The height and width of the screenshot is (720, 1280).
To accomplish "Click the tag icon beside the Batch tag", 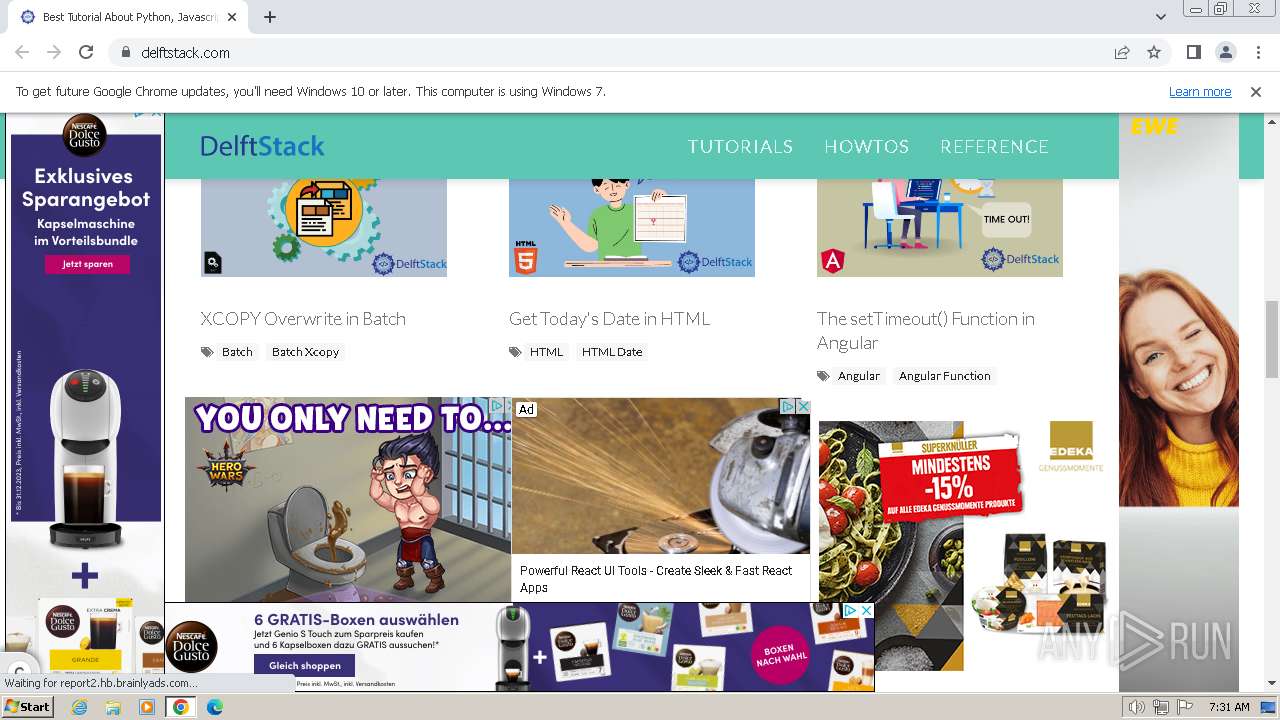I will (207, 352).
